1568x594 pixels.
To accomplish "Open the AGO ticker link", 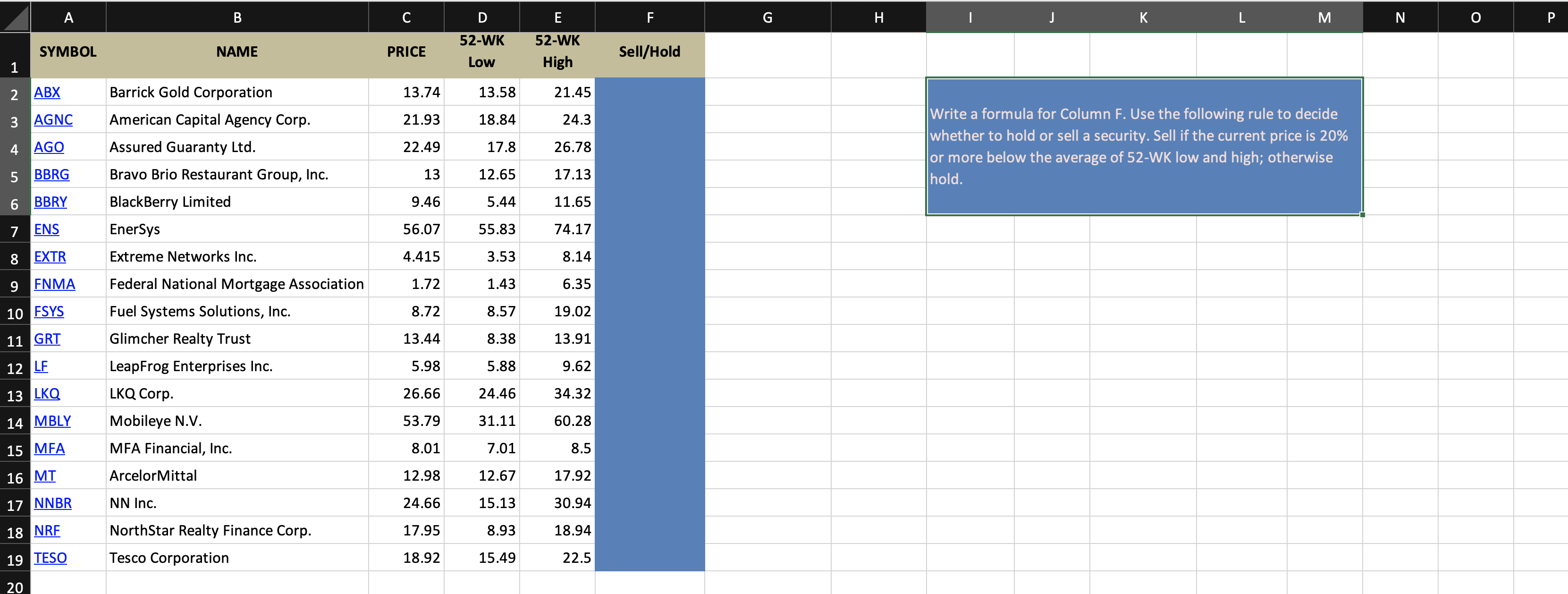I will 49,147.
